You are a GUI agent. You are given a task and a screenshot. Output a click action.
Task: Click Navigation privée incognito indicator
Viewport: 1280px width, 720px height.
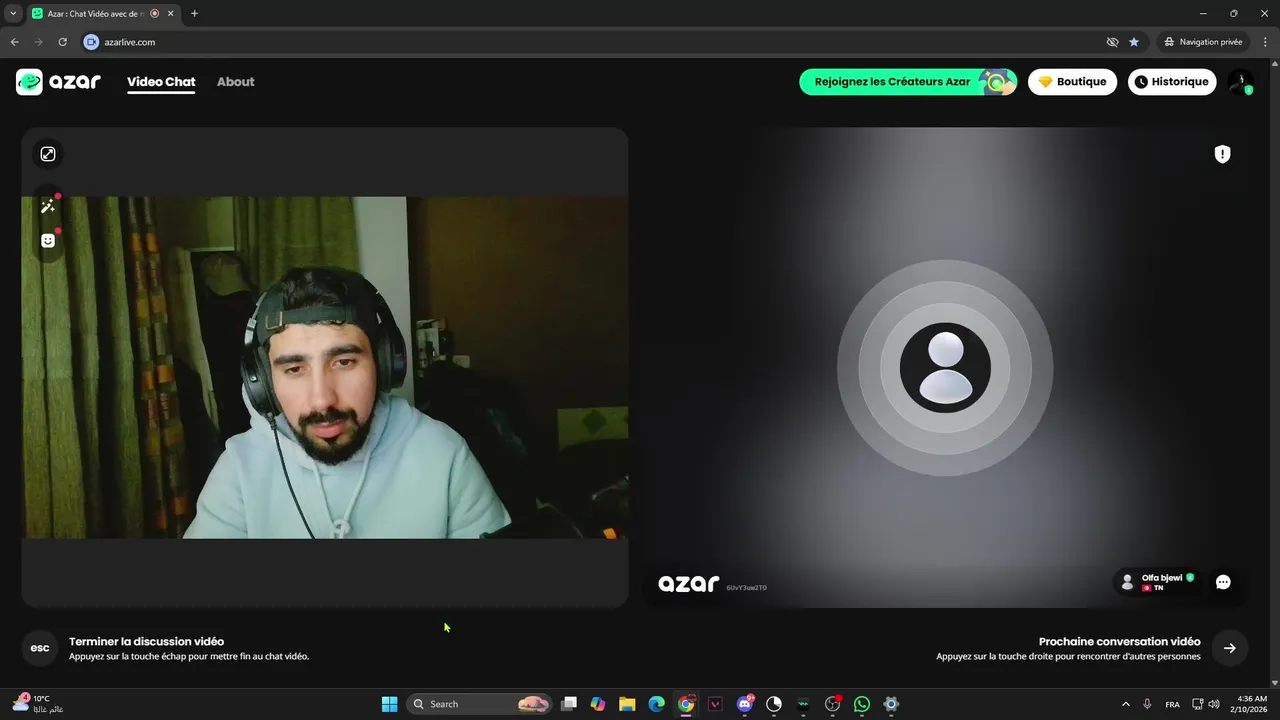pos(1203,42)
